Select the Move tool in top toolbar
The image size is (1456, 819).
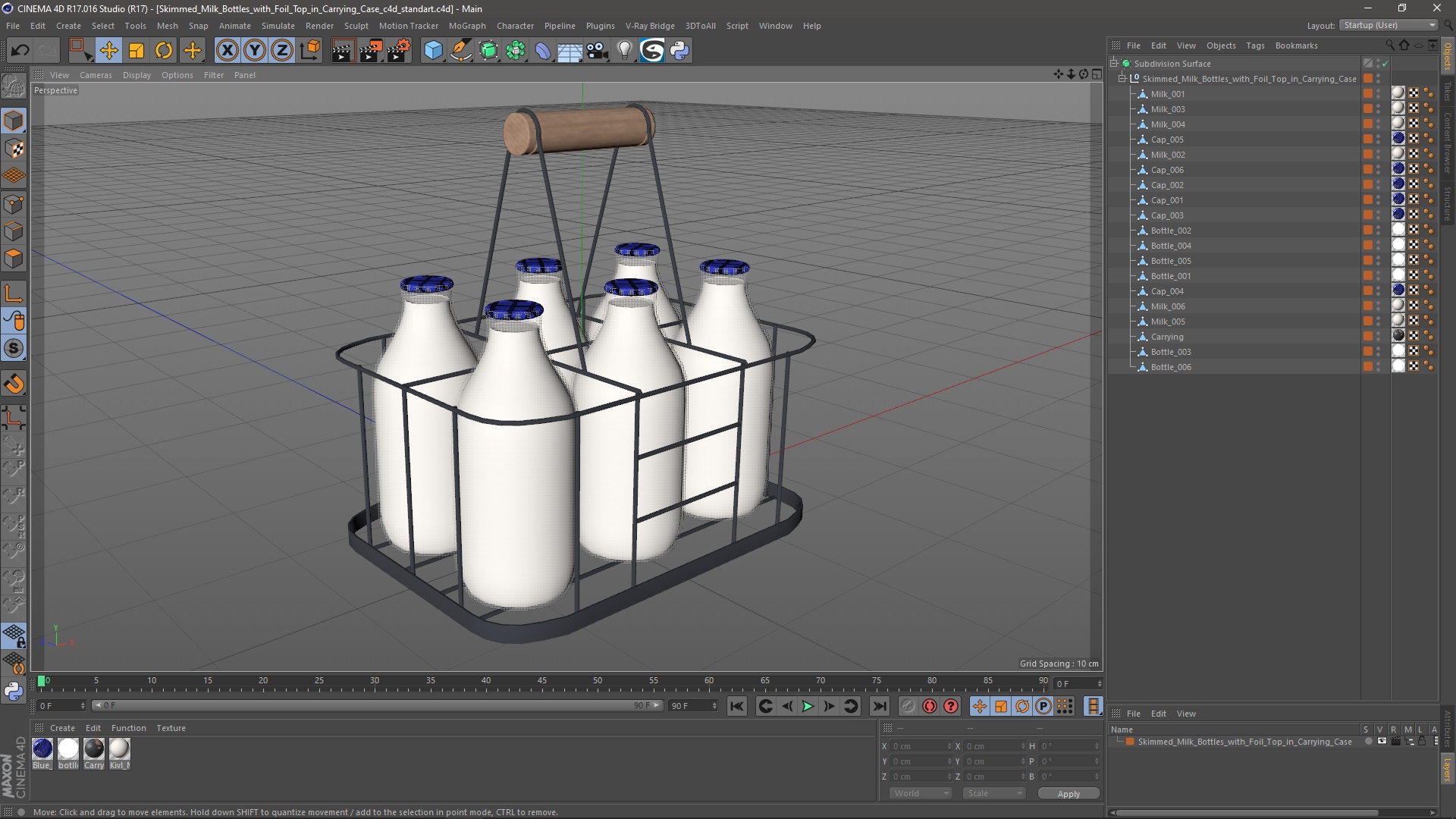108,51
